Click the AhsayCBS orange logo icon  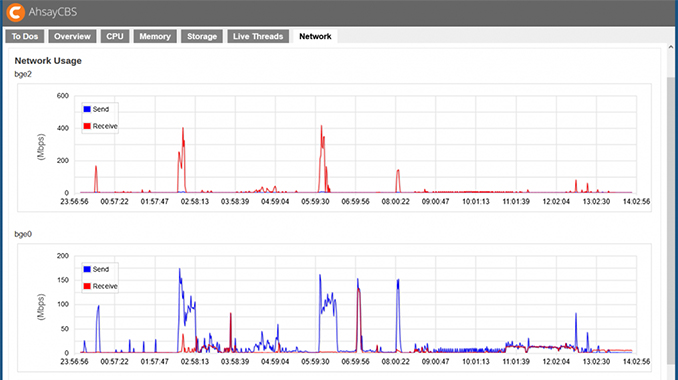15,12
